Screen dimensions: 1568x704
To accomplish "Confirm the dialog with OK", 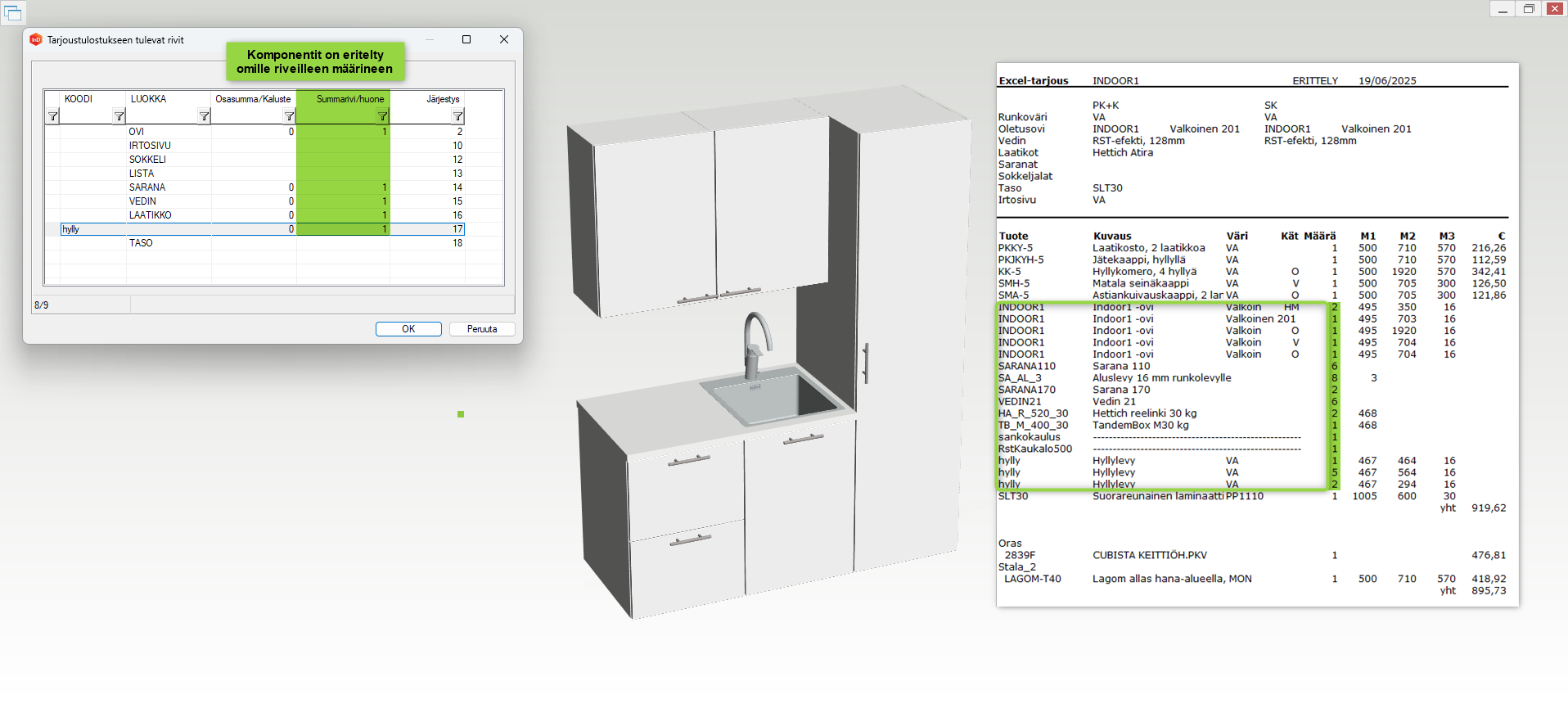I will 408,329.
